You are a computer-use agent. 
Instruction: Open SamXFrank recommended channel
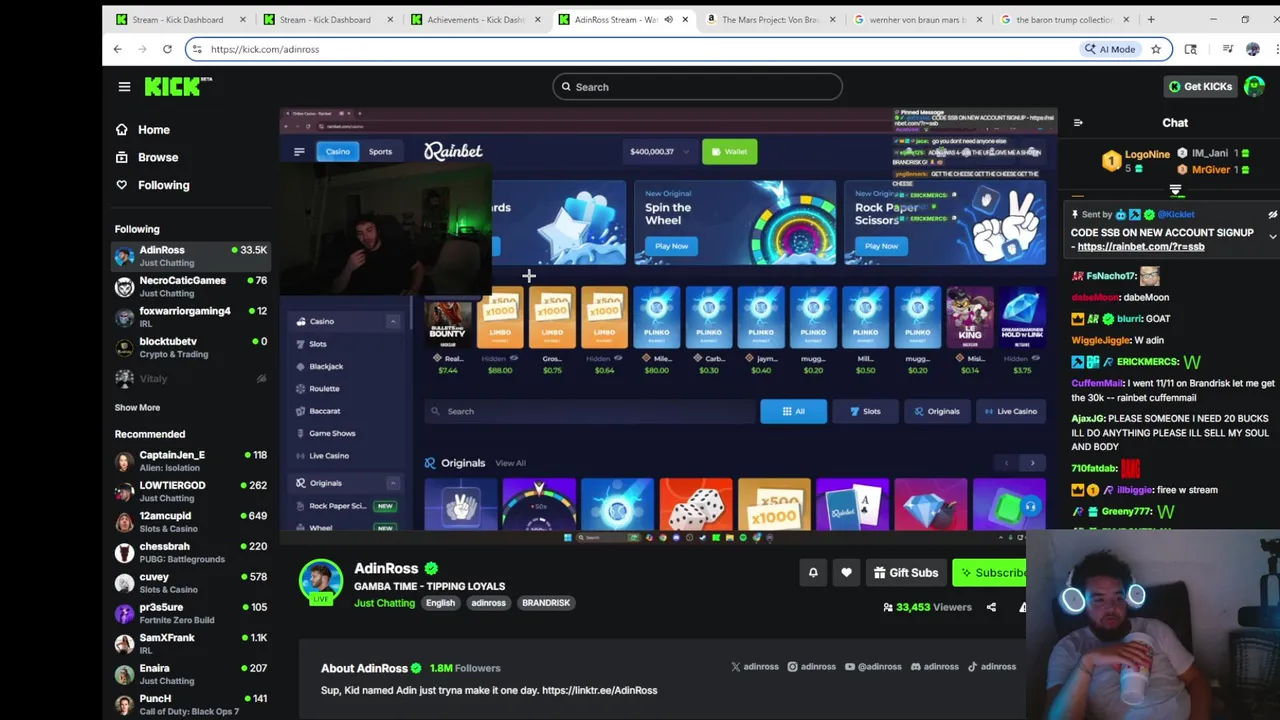[191, 644]
